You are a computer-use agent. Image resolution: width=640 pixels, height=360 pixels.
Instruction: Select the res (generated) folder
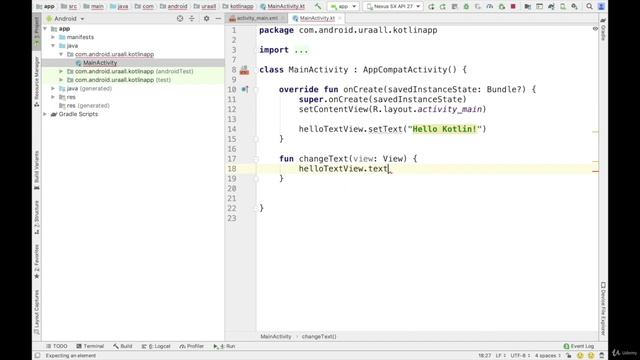tap(84, 106)
